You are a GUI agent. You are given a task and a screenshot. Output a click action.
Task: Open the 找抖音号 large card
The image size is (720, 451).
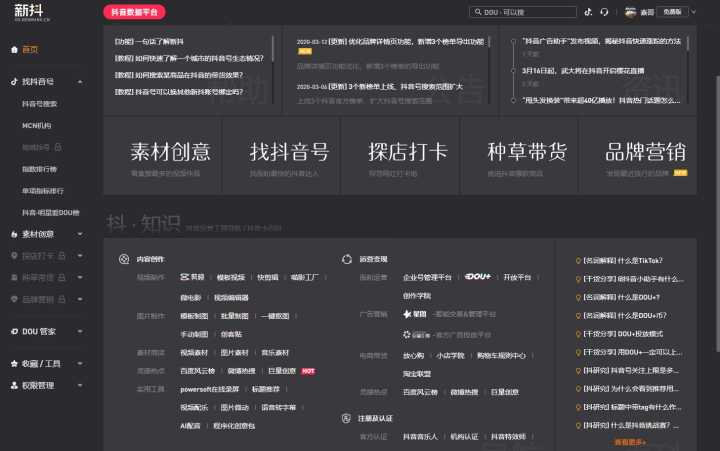(281, 156)
